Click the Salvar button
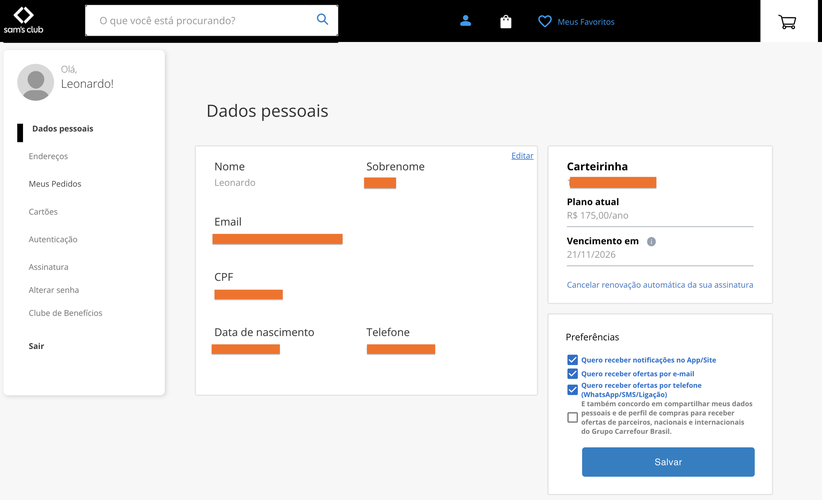Image resolution: width=822 pixels, height=500 pixels. pos(668,462)
